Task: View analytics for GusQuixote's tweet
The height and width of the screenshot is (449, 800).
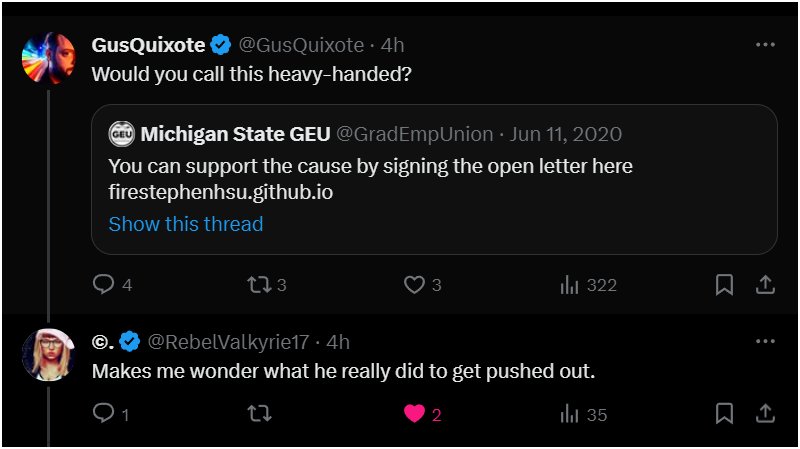Action: point(571,285)
